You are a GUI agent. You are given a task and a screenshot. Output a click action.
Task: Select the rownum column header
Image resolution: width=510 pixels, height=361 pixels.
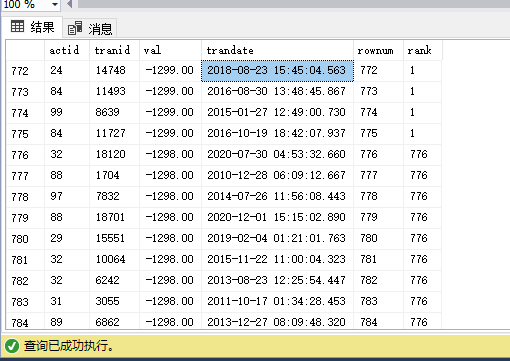[378, 50]
